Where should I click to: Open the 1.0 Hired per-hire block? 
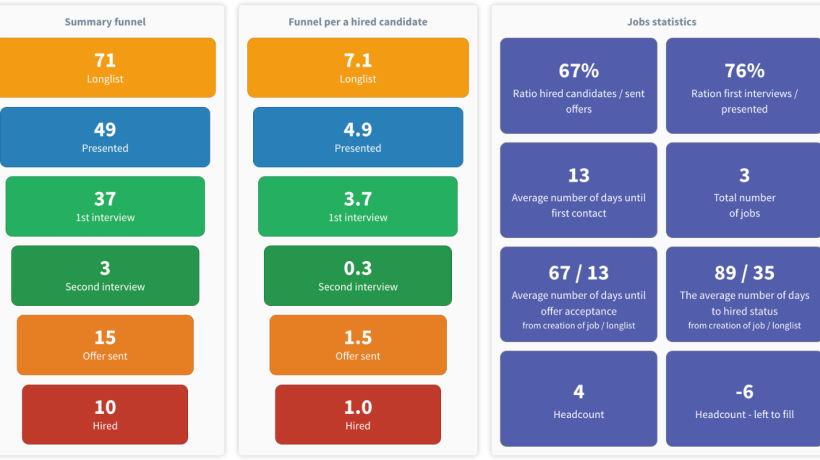pos(358,415)
